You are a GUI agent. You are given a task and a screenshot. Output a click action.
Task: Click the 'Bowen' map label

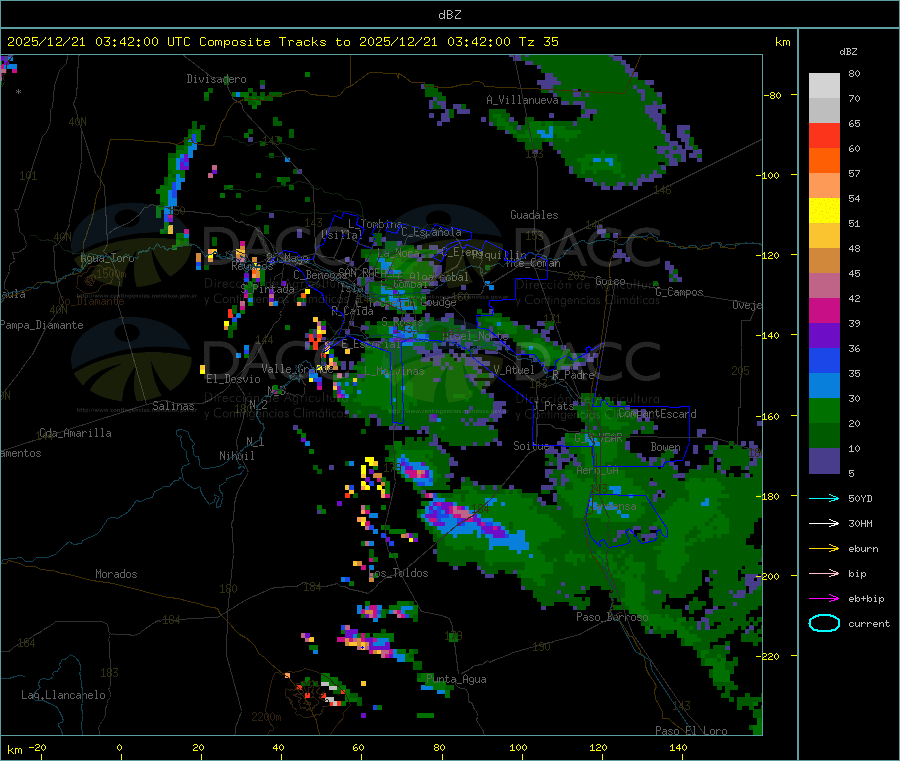[x=665, y=446]
